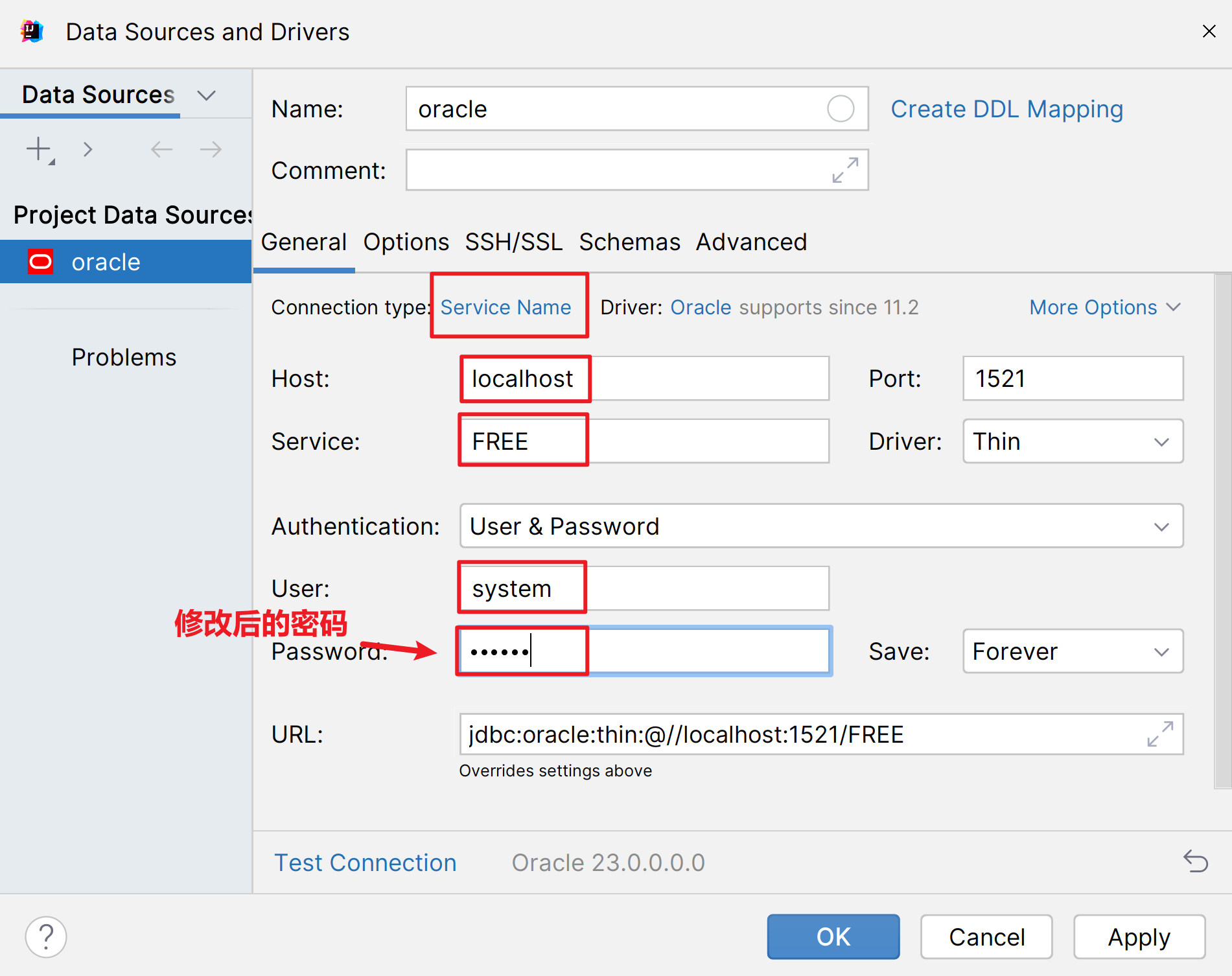Click the Service field containing FREE

(644, 441)
